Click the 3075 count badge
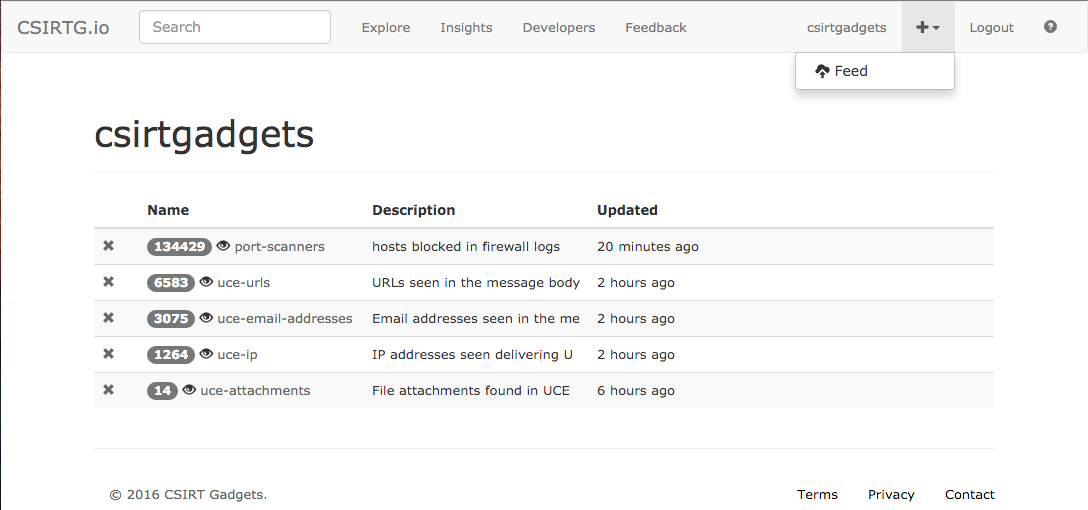1088x510 pixels. [x=171, y=318]
